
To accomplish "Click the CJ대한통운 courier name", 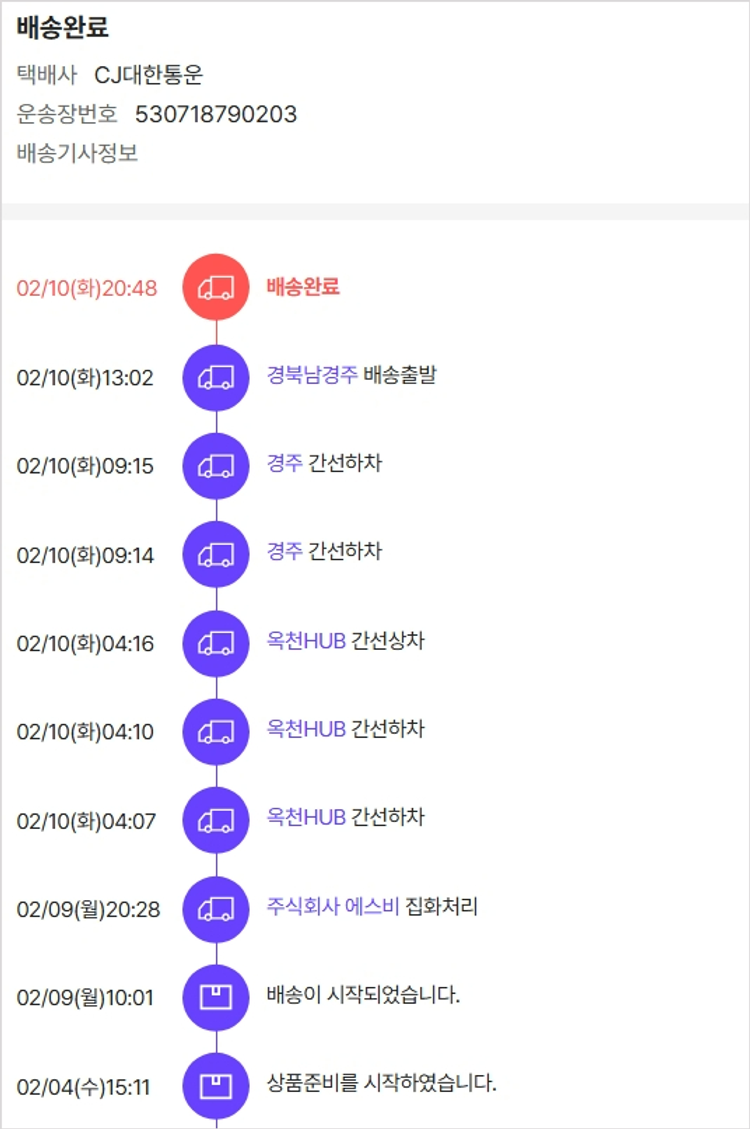I will [149, 75].
